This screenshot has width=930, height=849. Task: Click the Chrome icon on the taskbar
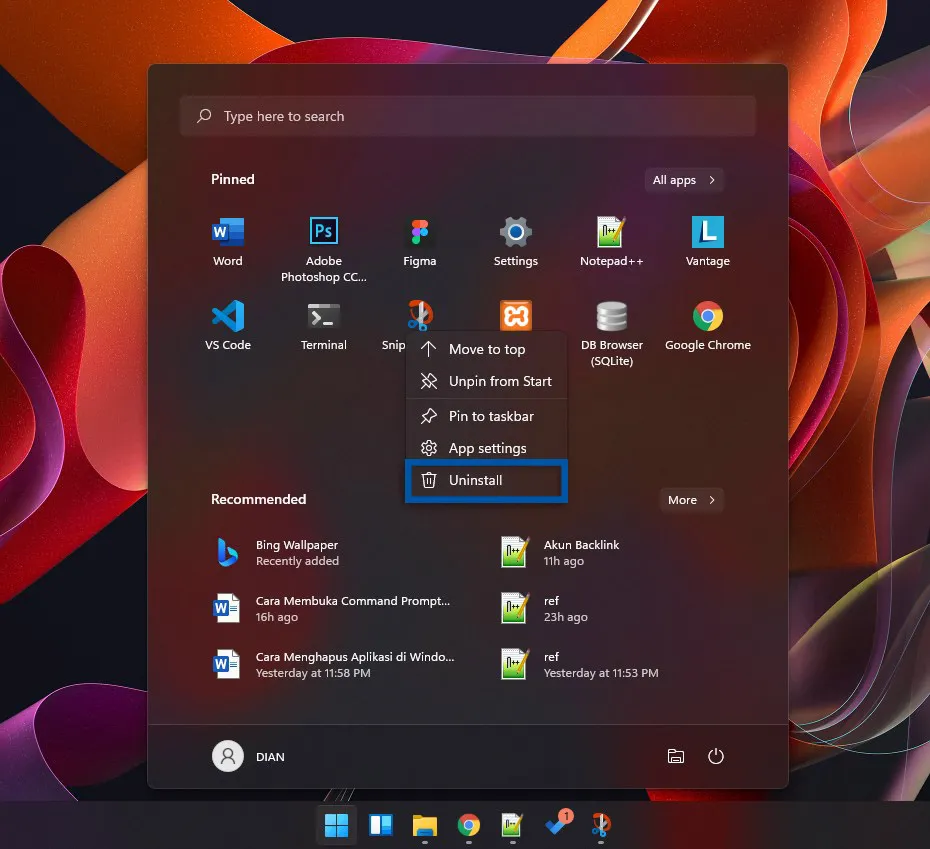(469, 826)
